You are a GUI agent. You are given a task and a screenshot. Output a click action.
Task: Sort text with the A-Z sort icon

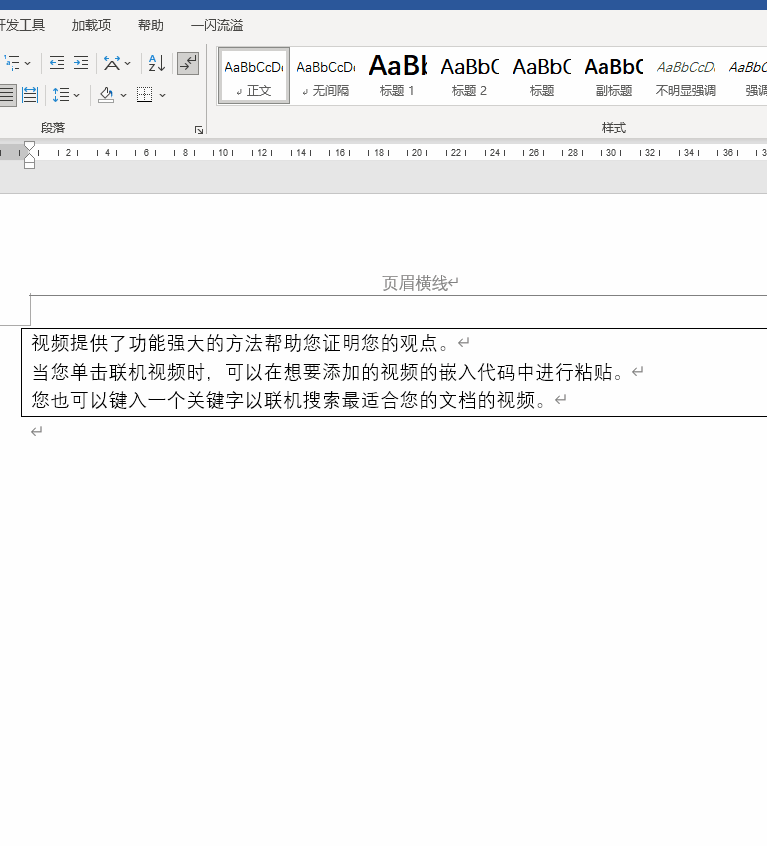[156, 63]
